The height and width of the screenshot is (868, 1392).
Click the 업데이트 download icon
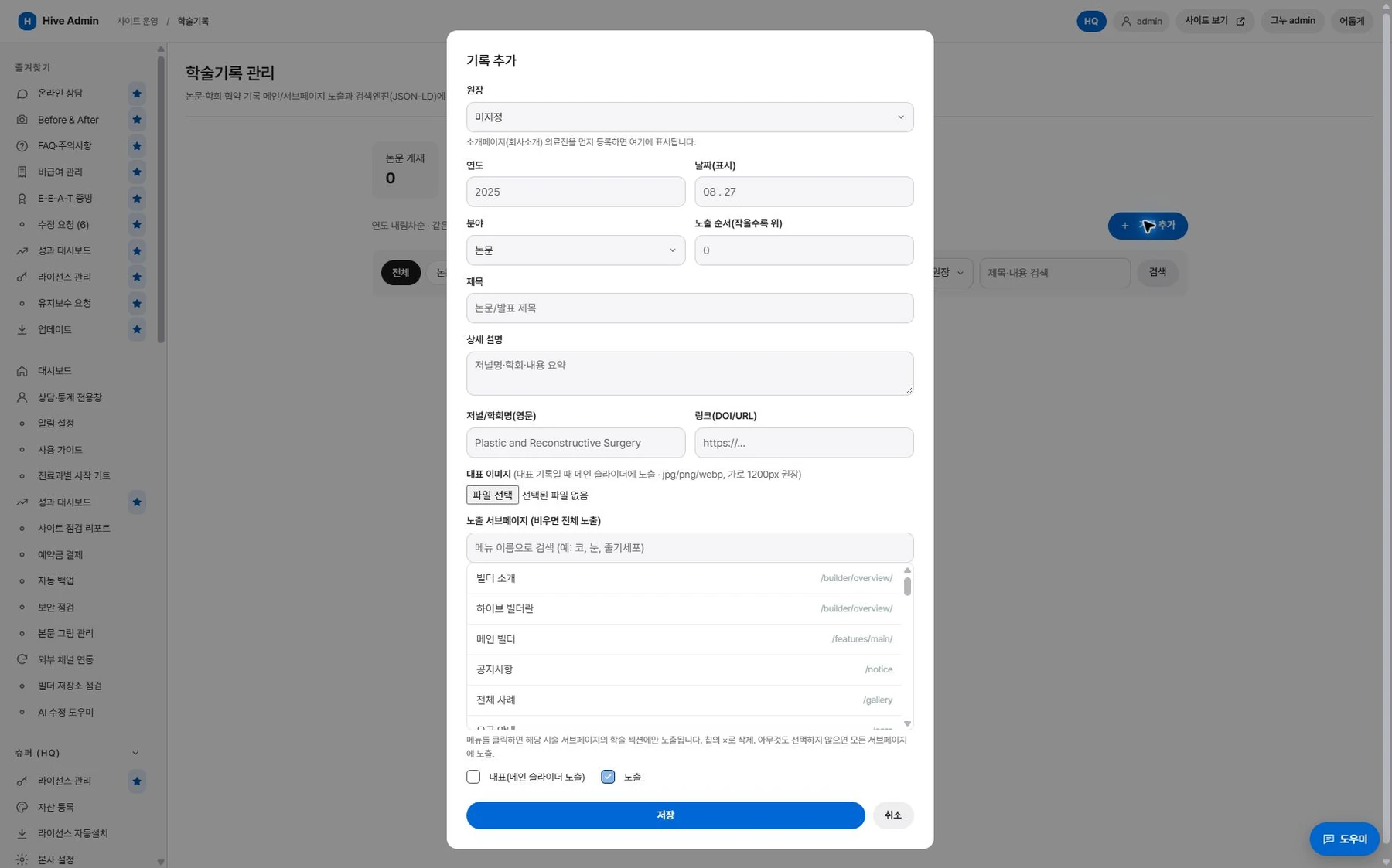pos(22,330)
